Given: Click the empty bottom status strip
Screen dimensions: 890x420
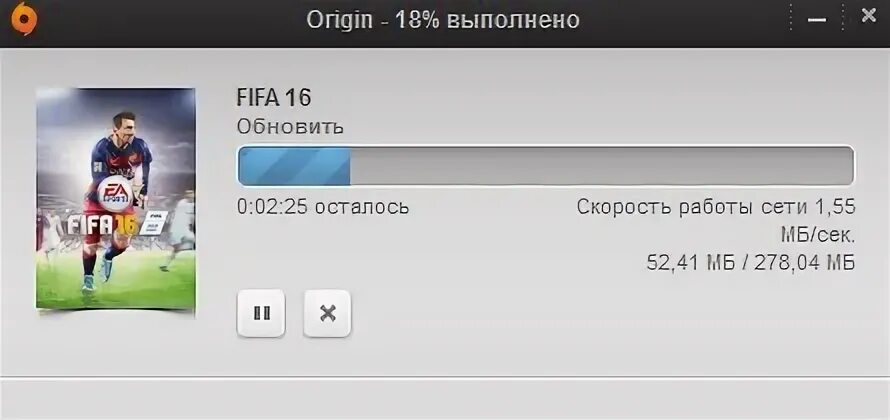Looking at the screenshot, I should [445, 399].
